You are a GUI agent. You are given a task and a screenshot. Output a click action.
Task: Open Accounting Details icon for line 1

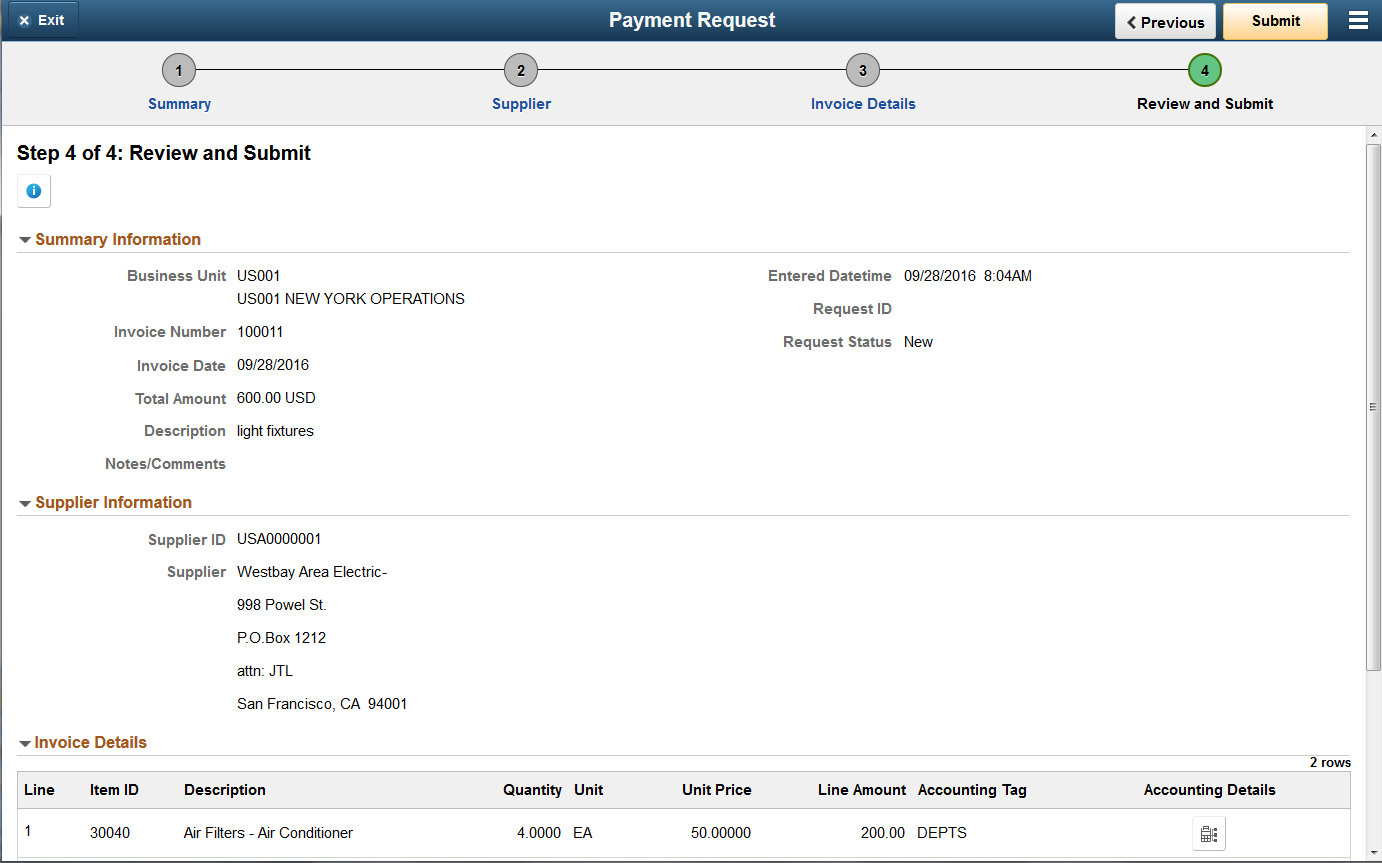click(1208, 833)
